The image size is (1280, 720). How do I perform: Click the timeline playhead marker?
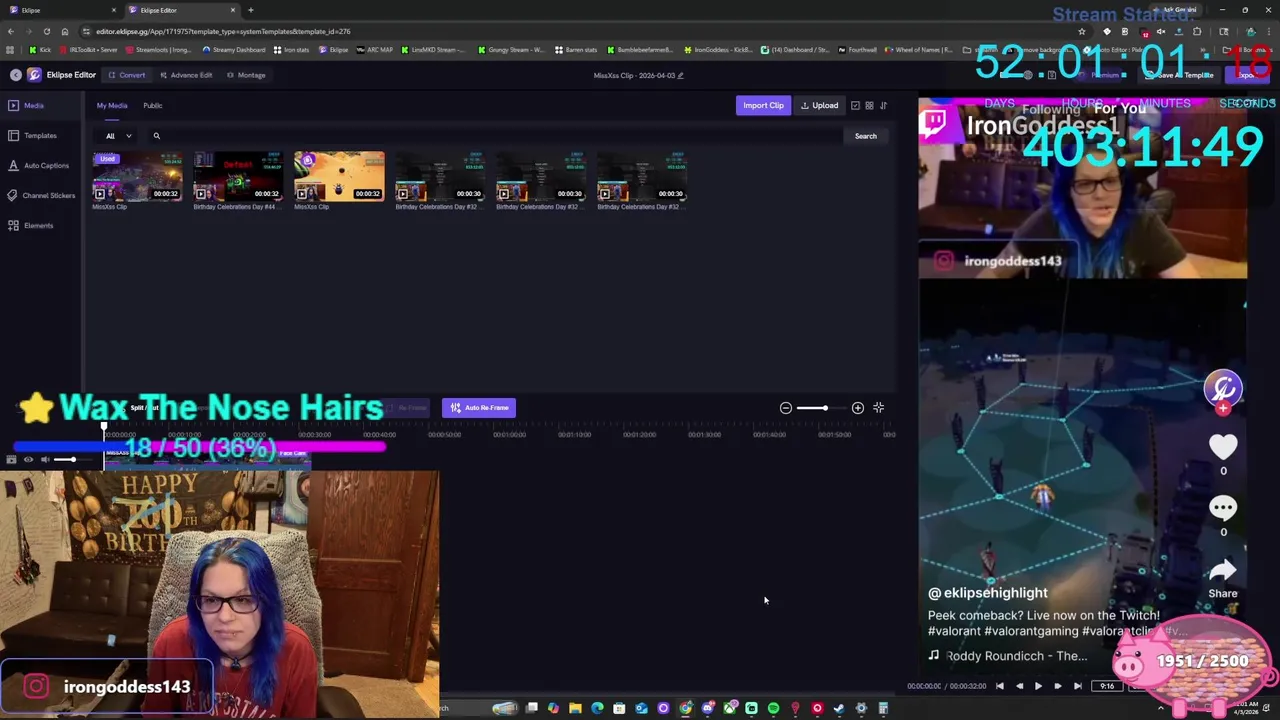click(x=104, y=428)
